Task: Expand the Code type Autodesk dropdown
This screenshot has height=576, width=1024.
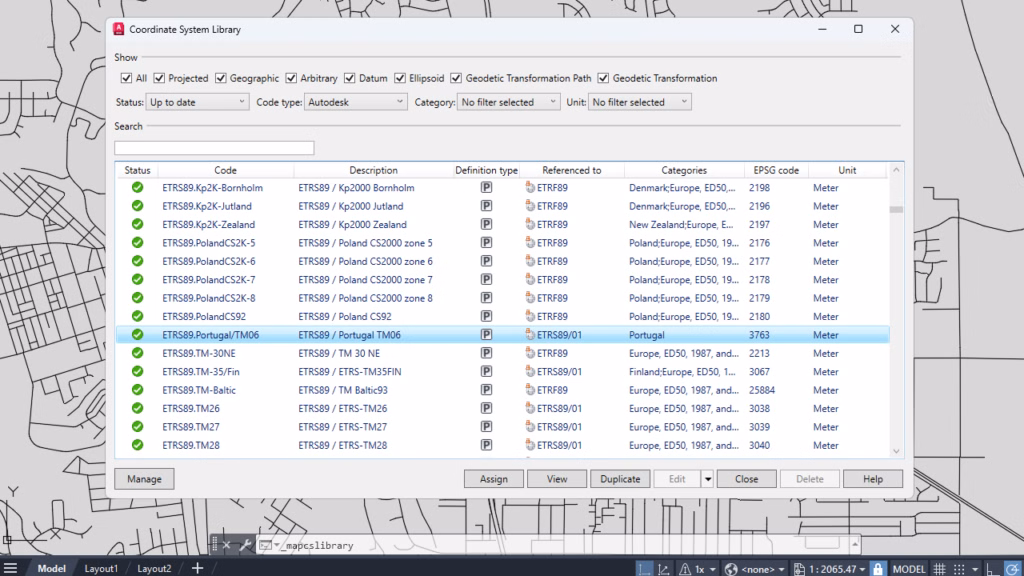Action: (355, 102)
